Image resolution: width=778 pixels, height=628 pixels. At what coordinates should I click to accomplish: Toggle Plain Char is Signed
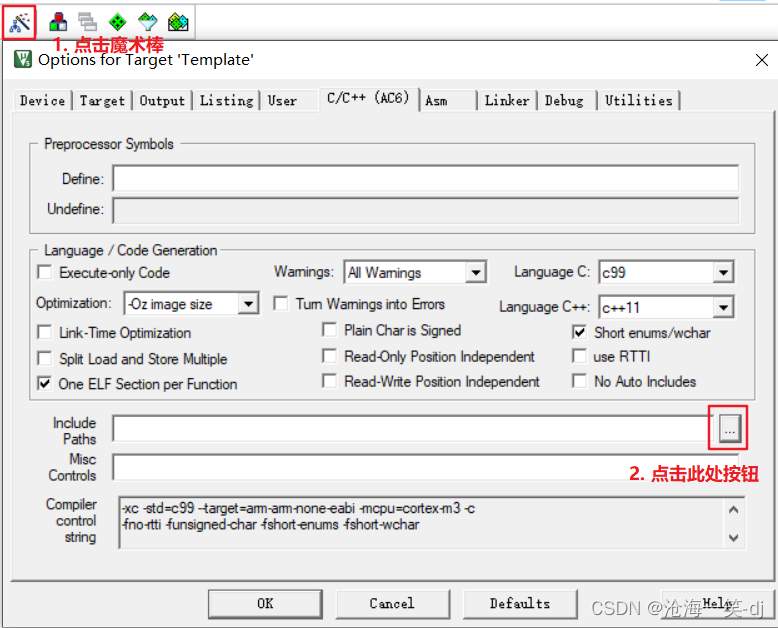[x=329, y=330]
